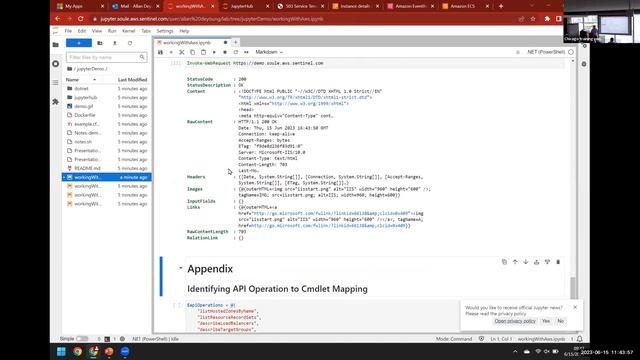Insert a cell below with toolbar plus
The width and height of the screenshot is (640, 360).
click(171, 52)
